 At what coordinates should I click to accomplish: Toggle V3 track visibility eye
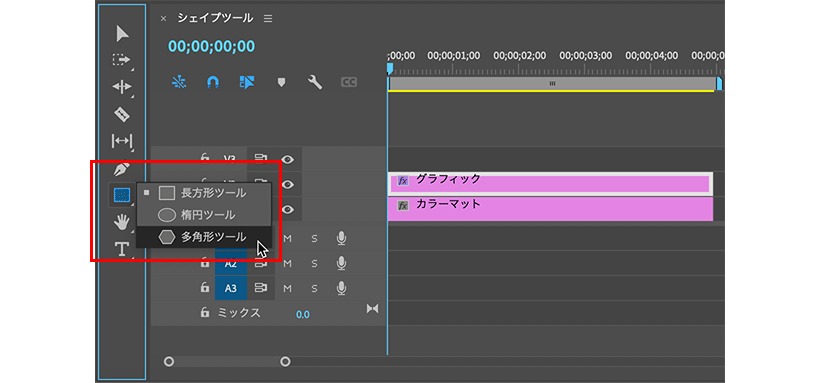[x=287, y=160]
